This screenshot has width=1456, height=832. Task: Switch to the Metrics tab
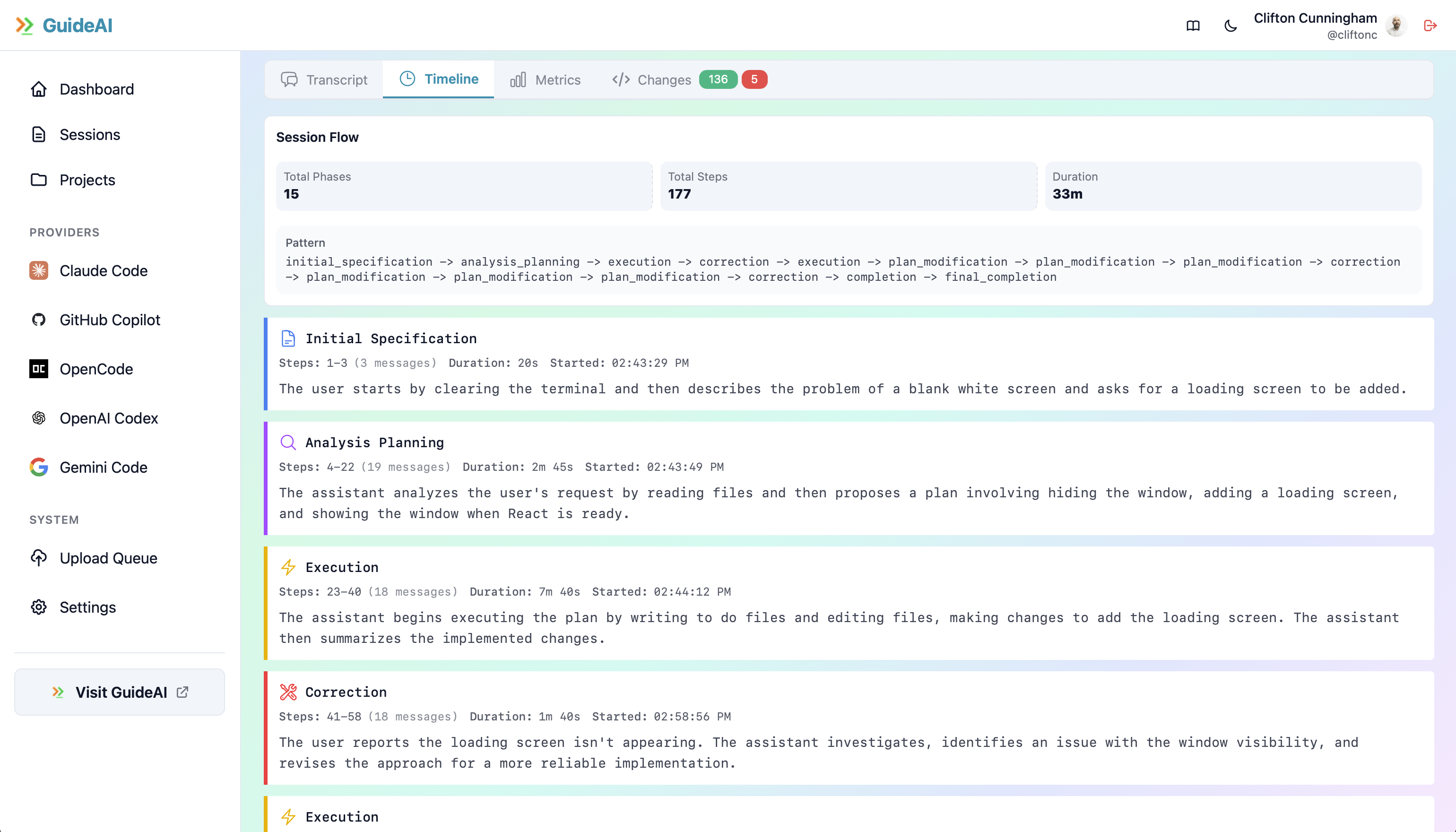(545, 79)
